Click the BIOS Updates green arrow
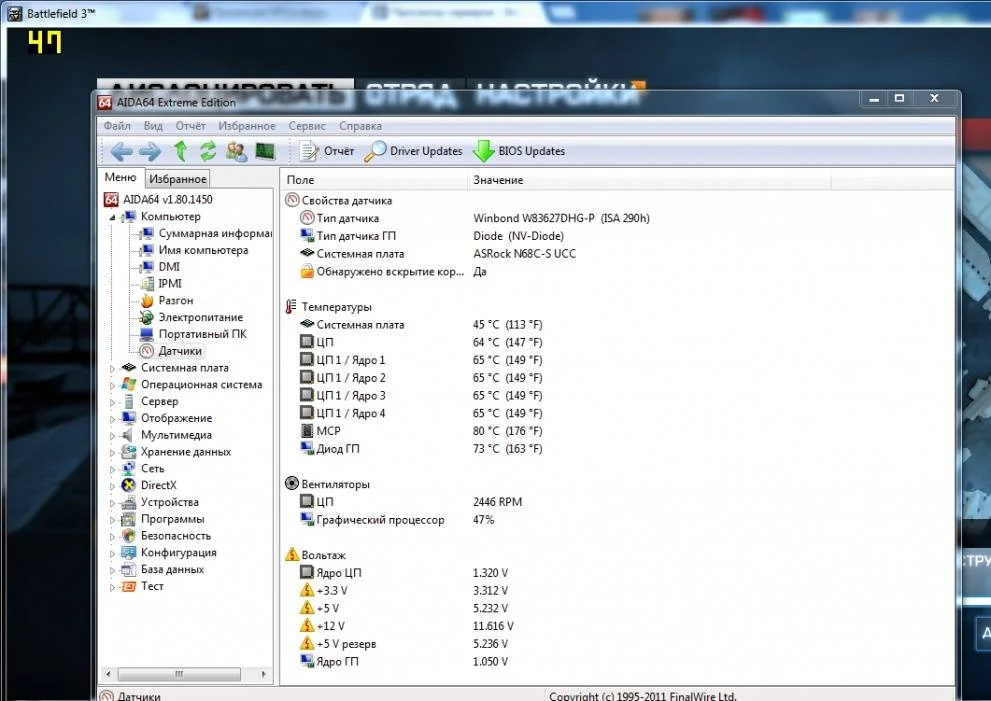Screen dimensions: 991x701 [x=484, y=151]
